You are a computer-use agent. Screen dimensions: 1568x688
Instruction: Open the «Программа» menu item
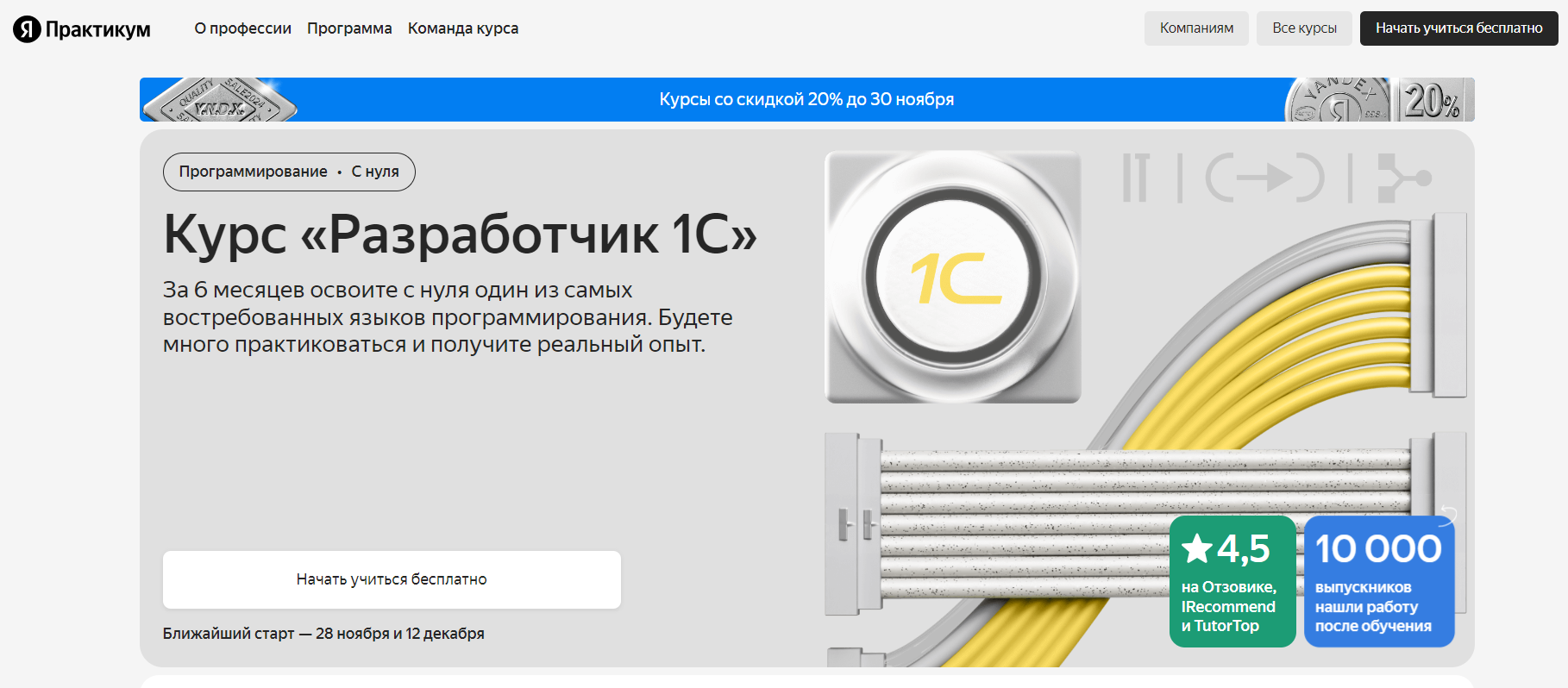pos(349,28)
